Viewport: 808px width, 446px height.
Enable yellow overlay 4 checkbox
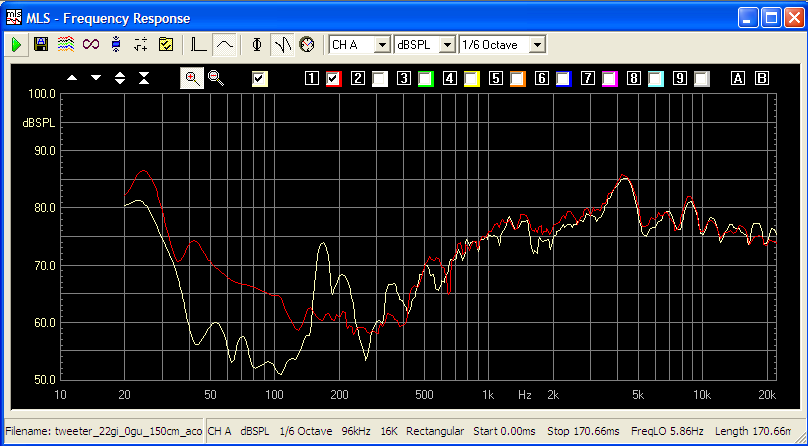472,79
